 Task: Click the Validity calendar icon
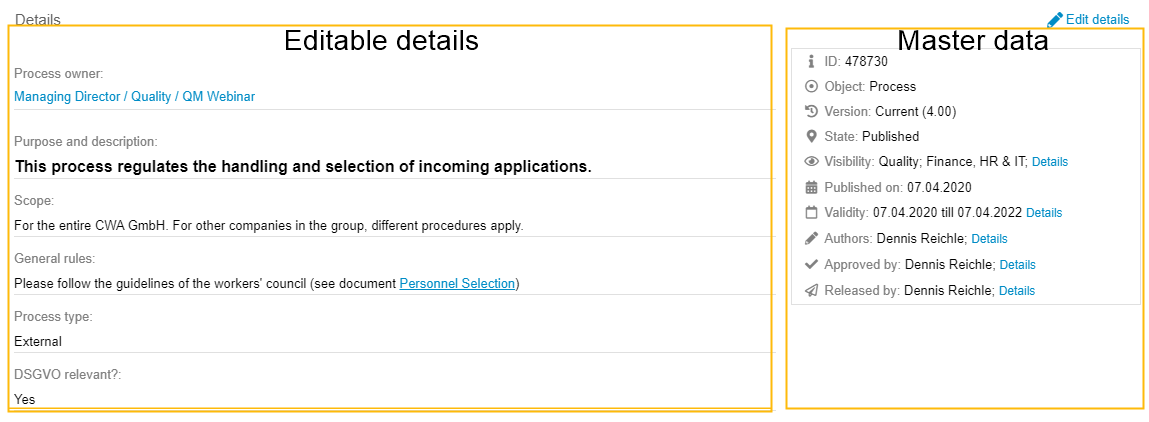pos(811,213)
